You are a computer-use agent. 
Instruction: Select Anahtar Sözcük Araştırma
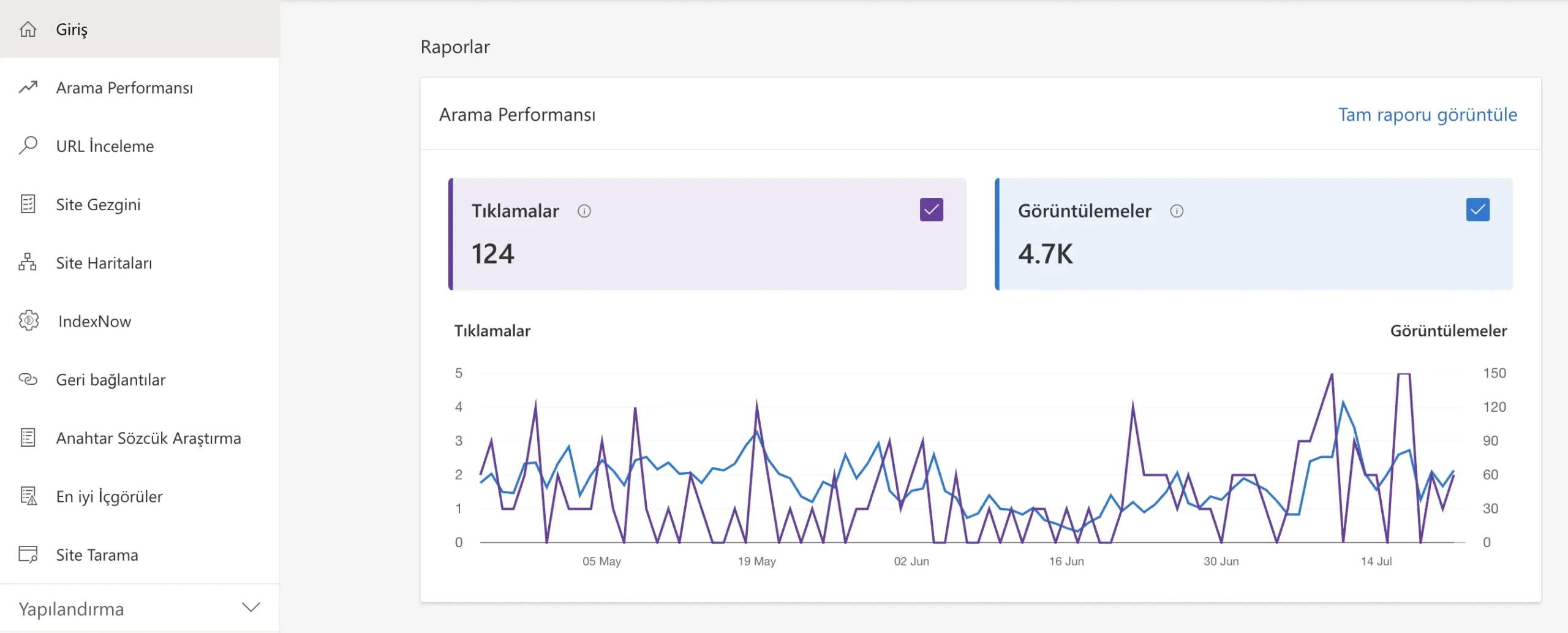[x=140, y=438]
